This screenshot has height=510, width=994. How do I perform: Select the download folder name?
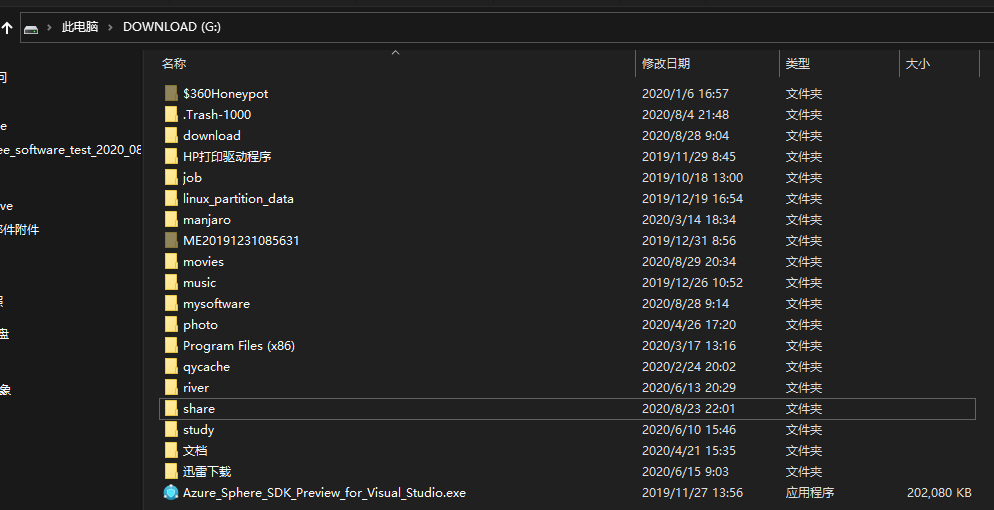[x=212, y=136]
